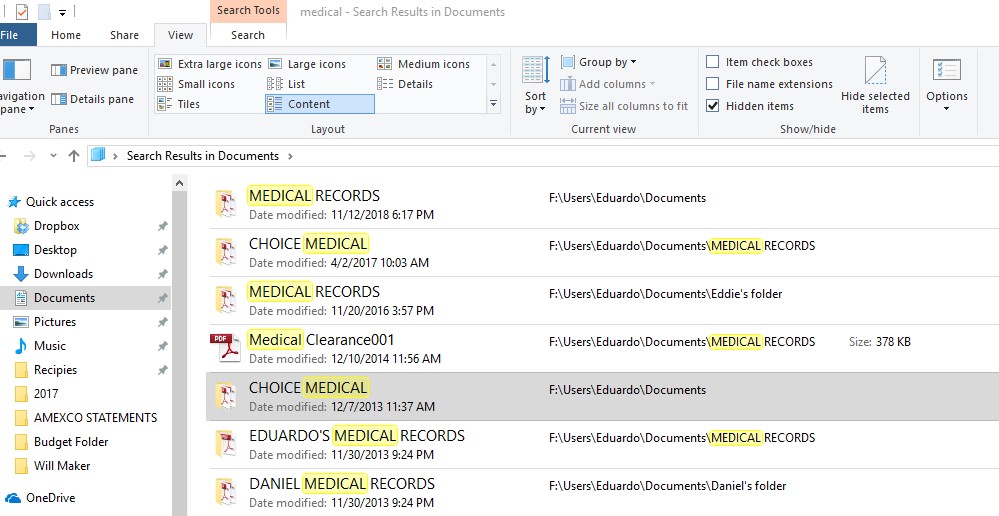Open Dropbox in Quick access
Screen dimensions: 999x516
point(56,226)
